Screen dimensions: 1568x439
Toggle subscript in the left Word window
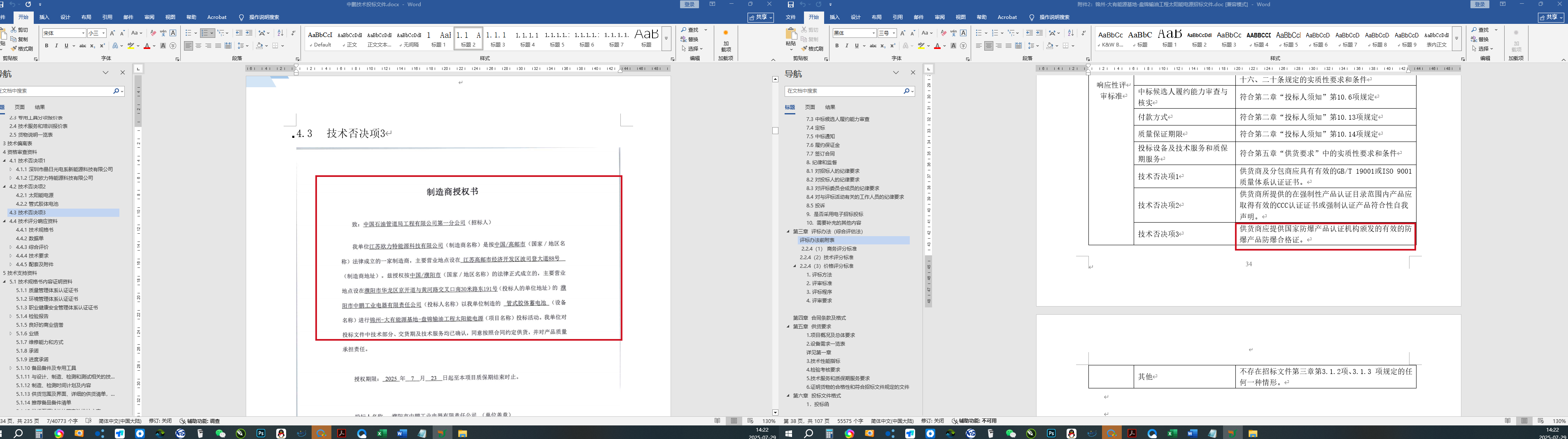(x=93, y=46)
